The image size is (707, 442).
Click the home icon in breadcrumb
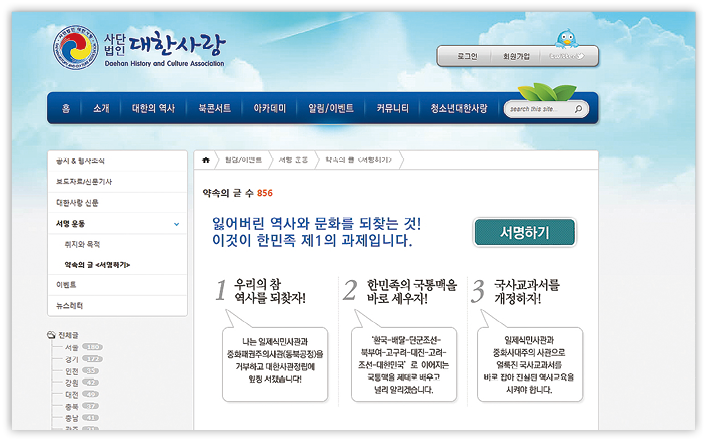pyautogui.click(x=207, y=160)
